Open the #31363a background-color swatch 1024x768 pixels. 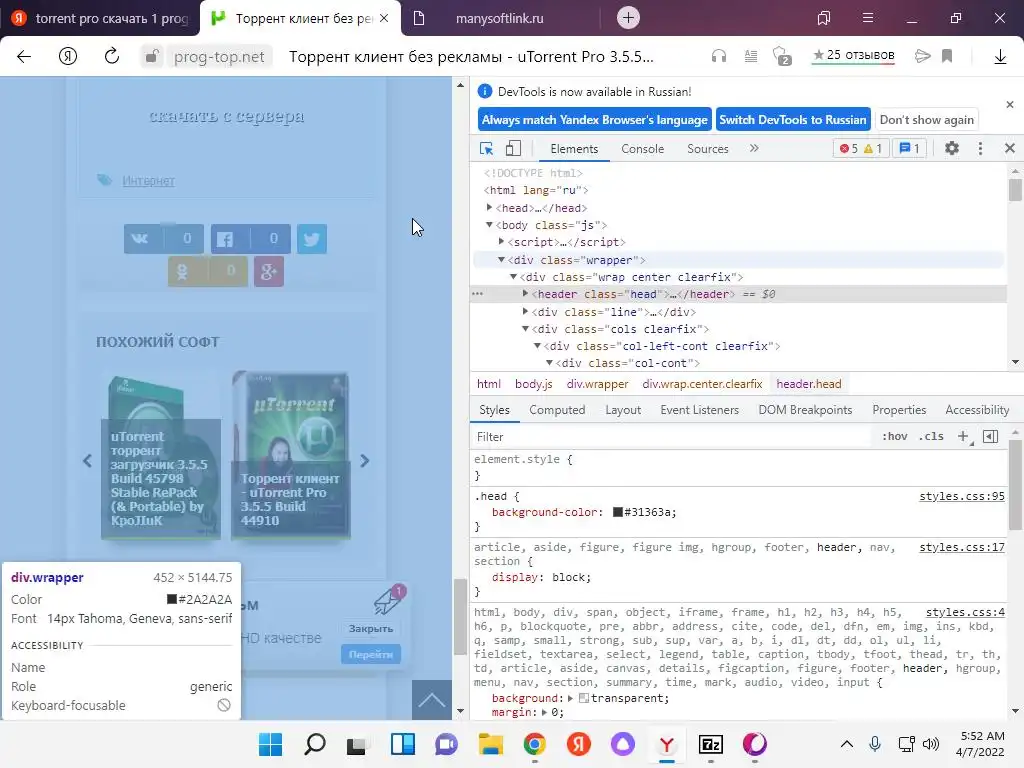tap(617, 512)
